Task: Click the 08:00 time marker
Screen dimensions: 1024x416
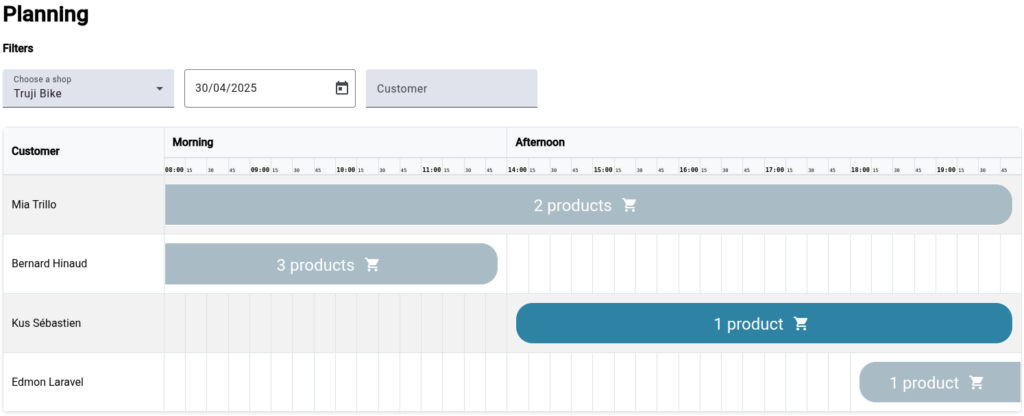Action: pyautogui.click(x=174, y=170)
